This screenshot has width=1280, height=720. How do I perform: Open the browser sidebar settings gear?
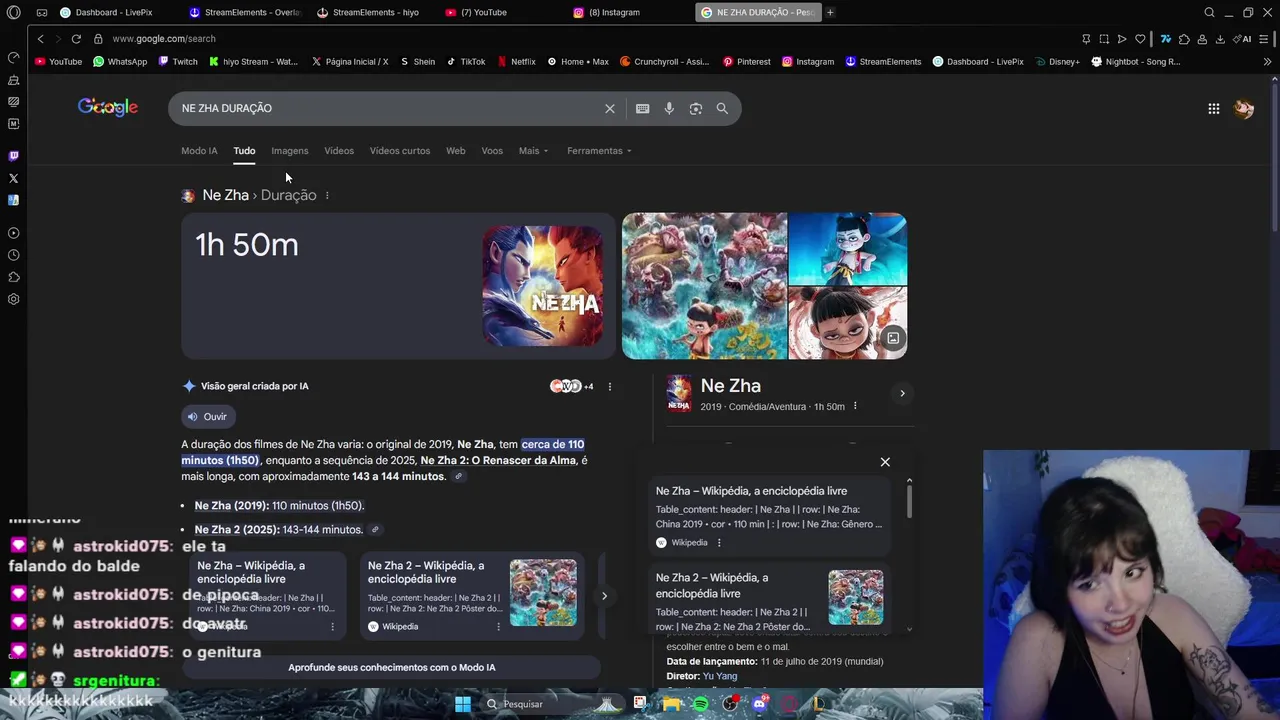pyautogui.click(x=13, y=299)
